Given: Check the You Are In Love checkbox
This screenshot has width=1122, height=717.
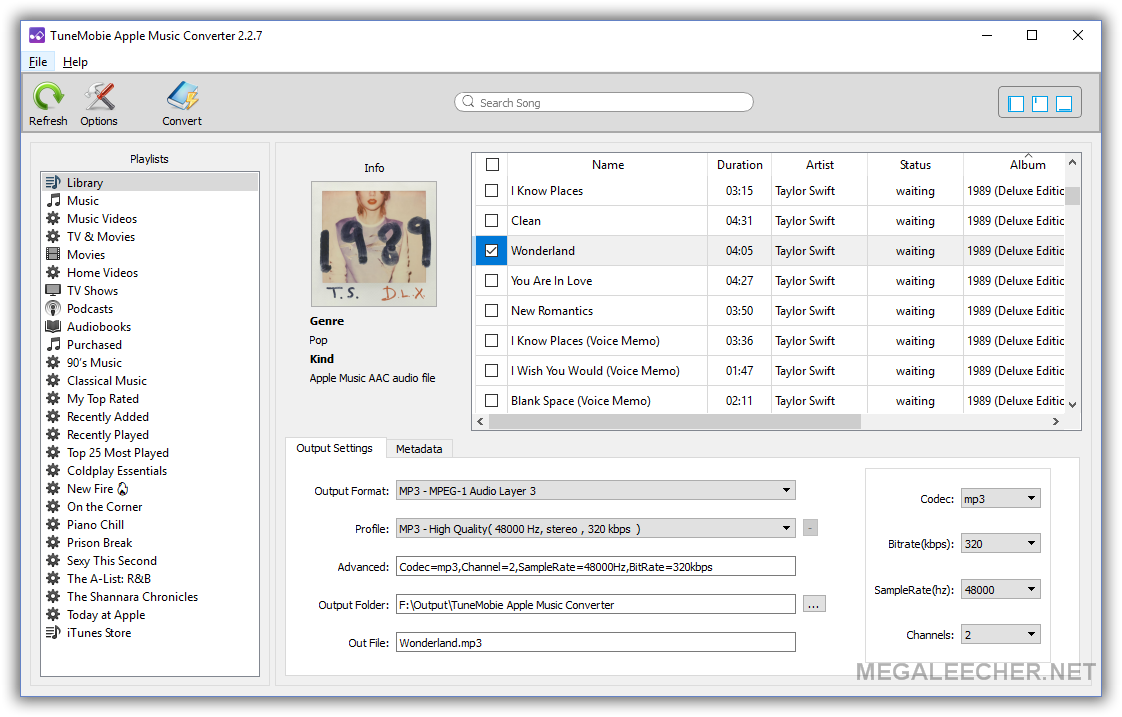Looking at the screenshot, I should tap(492, 281).
